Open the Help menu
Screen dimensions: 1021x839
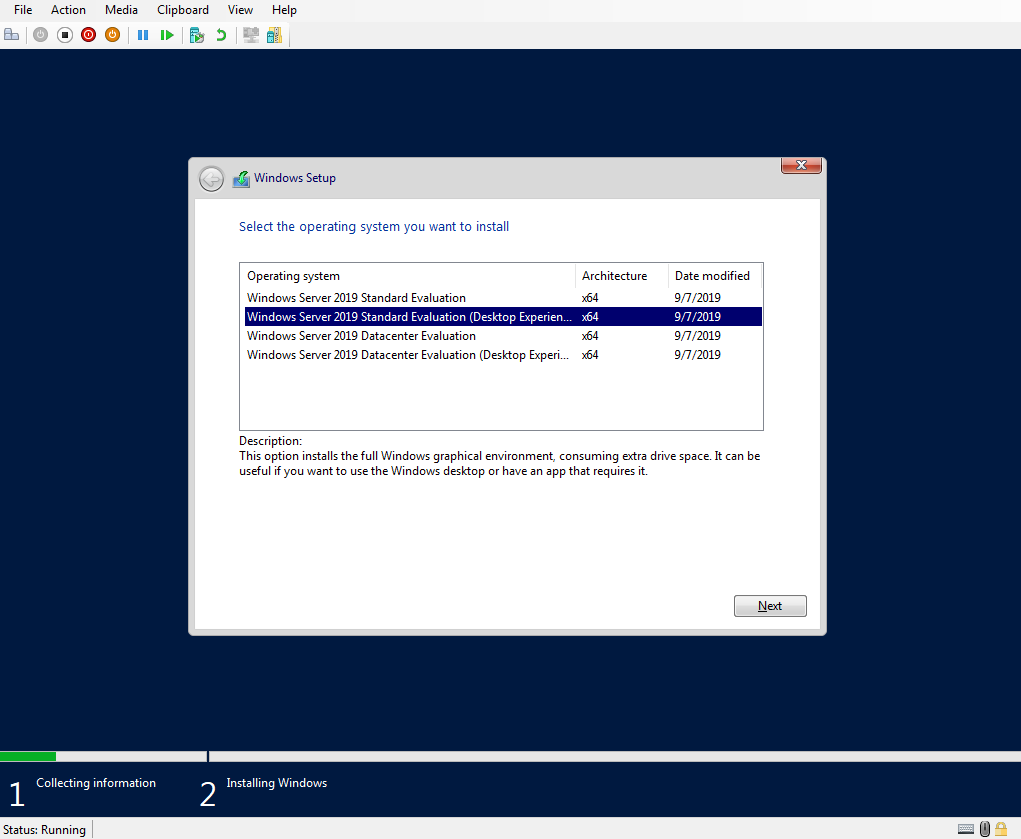point(285,10)
